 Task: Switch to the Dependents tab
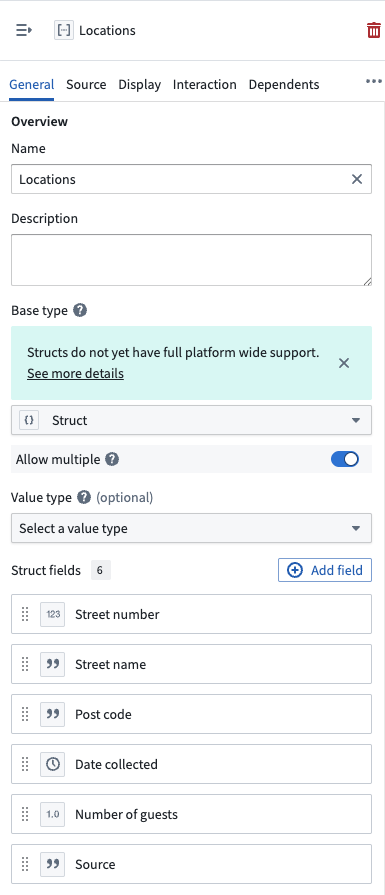click(x=284, y=84)
